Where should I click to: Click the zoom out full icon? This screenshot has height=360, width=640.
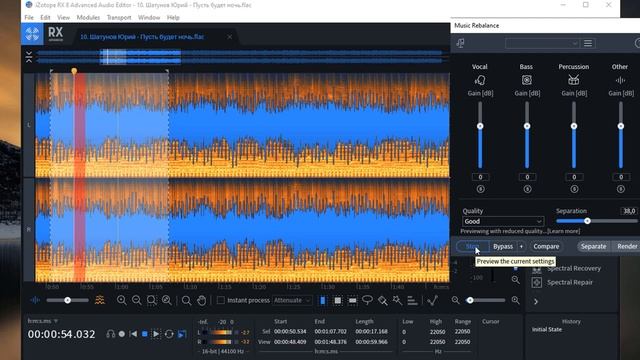click(167, 300)
